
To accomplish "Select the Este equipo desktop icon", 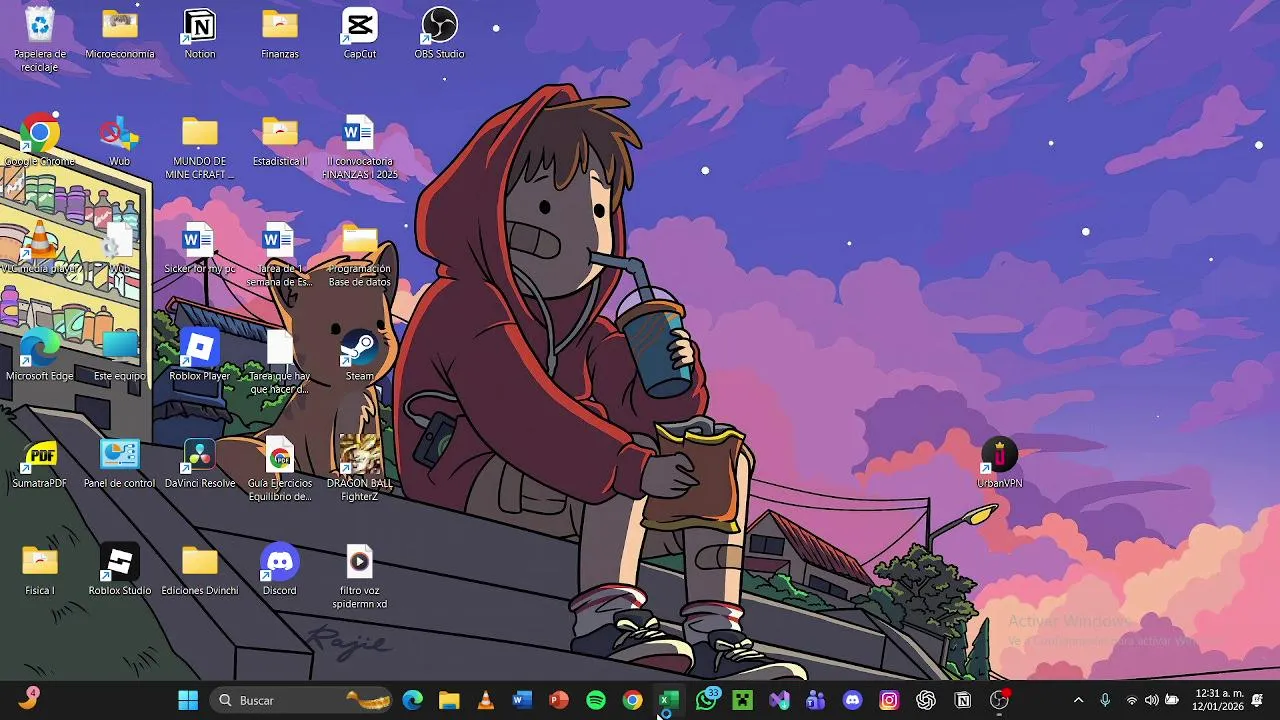I will tap(120, 354).
